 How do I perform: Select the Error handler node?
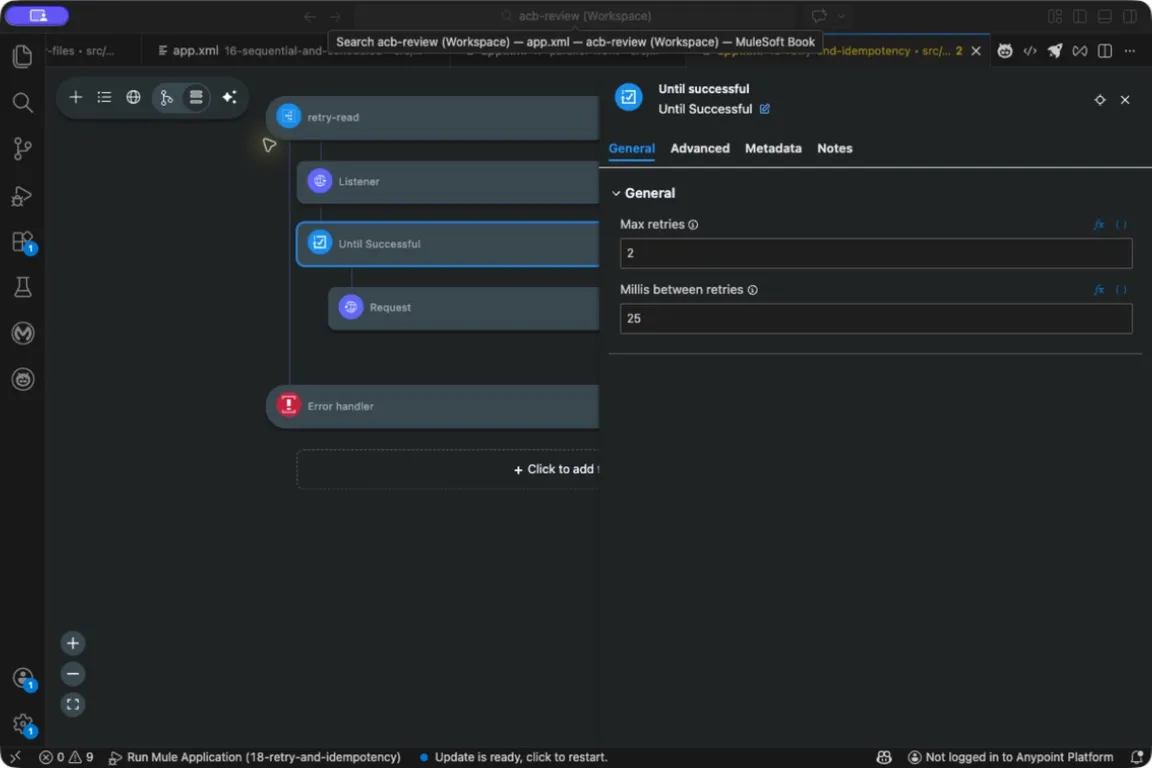[433, 406]
